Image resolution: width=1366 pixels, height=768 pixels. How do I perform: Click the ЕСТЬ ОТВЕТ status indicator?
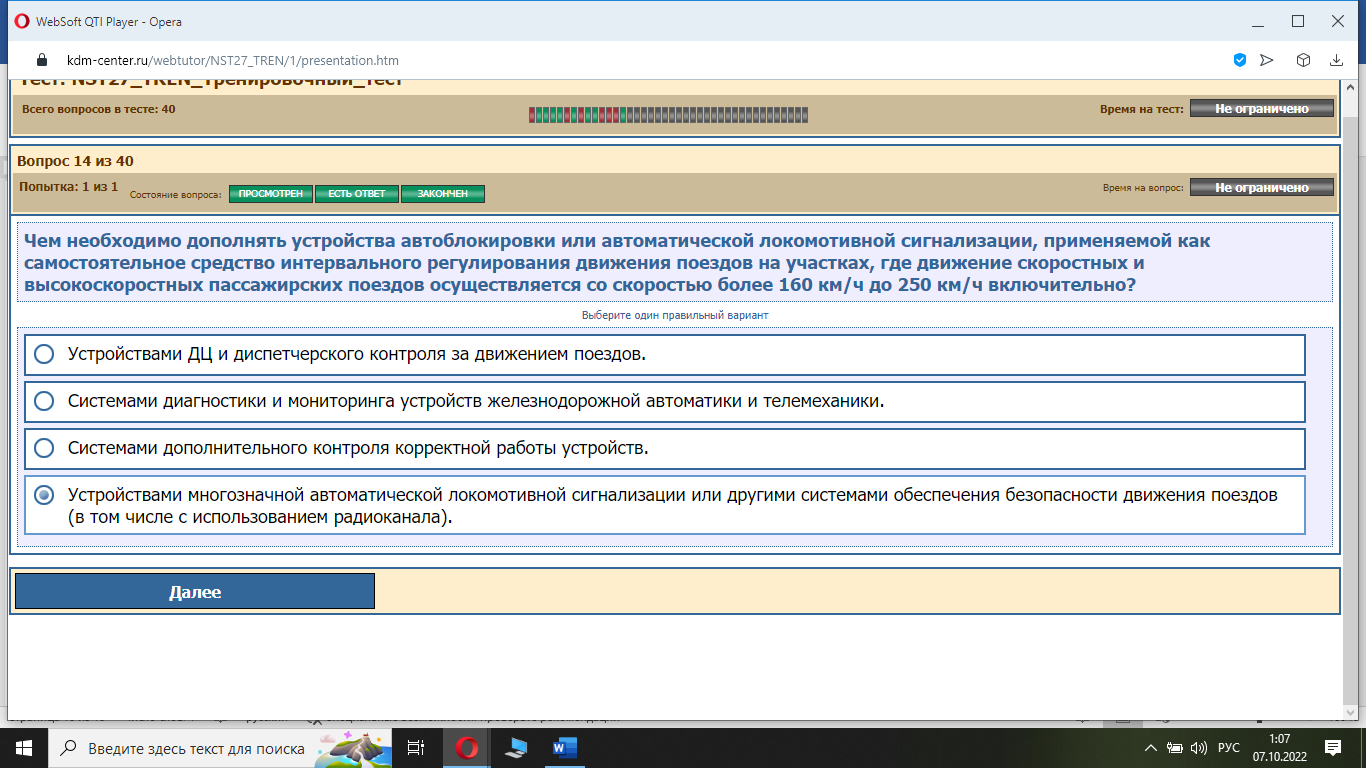click(x=357, y=193)
